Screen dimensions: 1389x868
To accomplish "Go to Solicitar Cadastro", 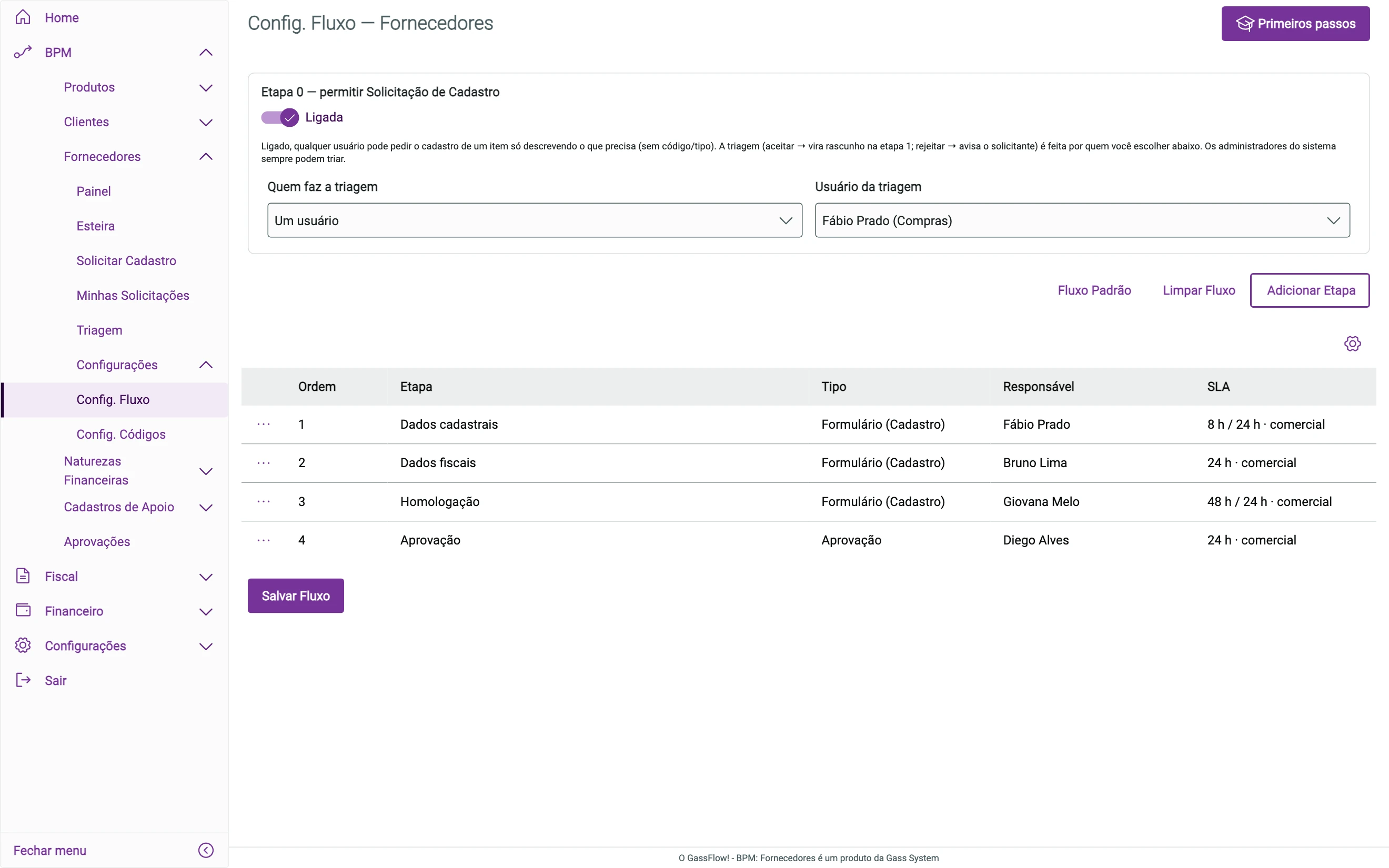I will pyautogui.click(x=126, y=260).
